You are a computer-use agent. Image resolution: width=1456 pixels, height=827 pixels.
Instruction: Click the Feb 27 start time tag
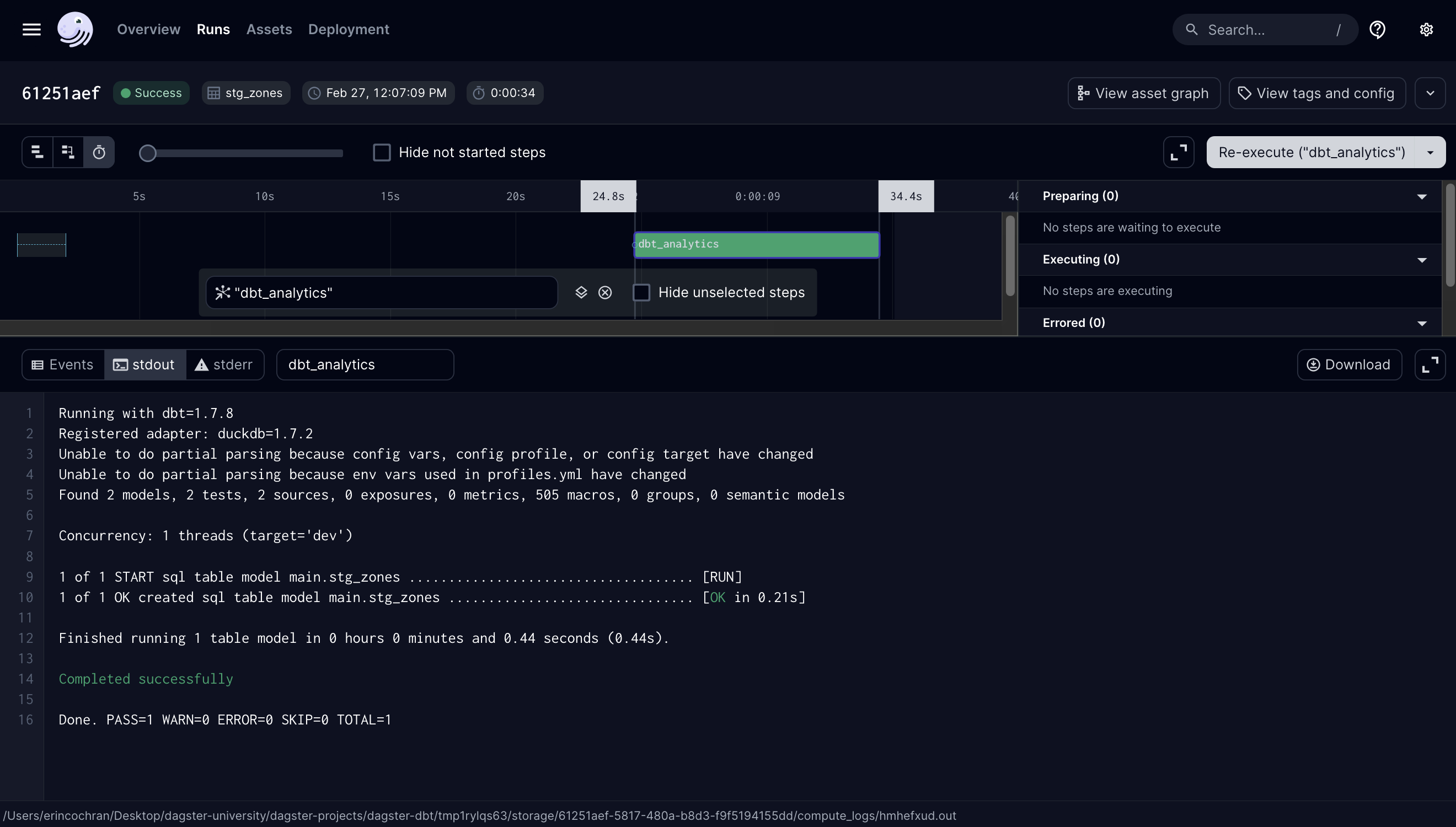(378, 93)
